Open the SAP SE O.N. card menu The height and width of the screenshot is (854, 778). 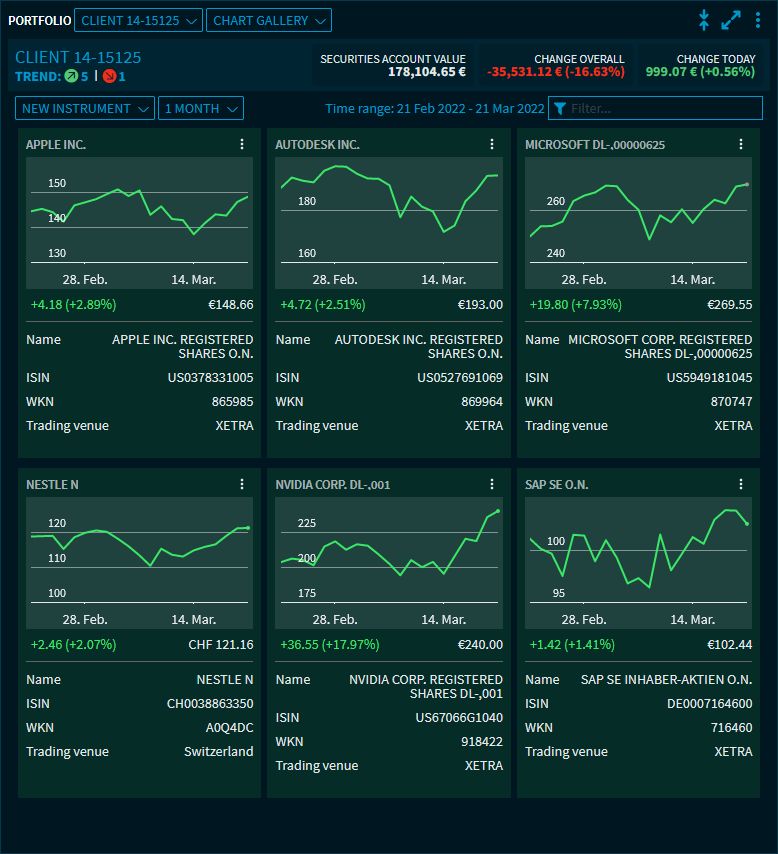pyautogui.click(x=741, y=484)
